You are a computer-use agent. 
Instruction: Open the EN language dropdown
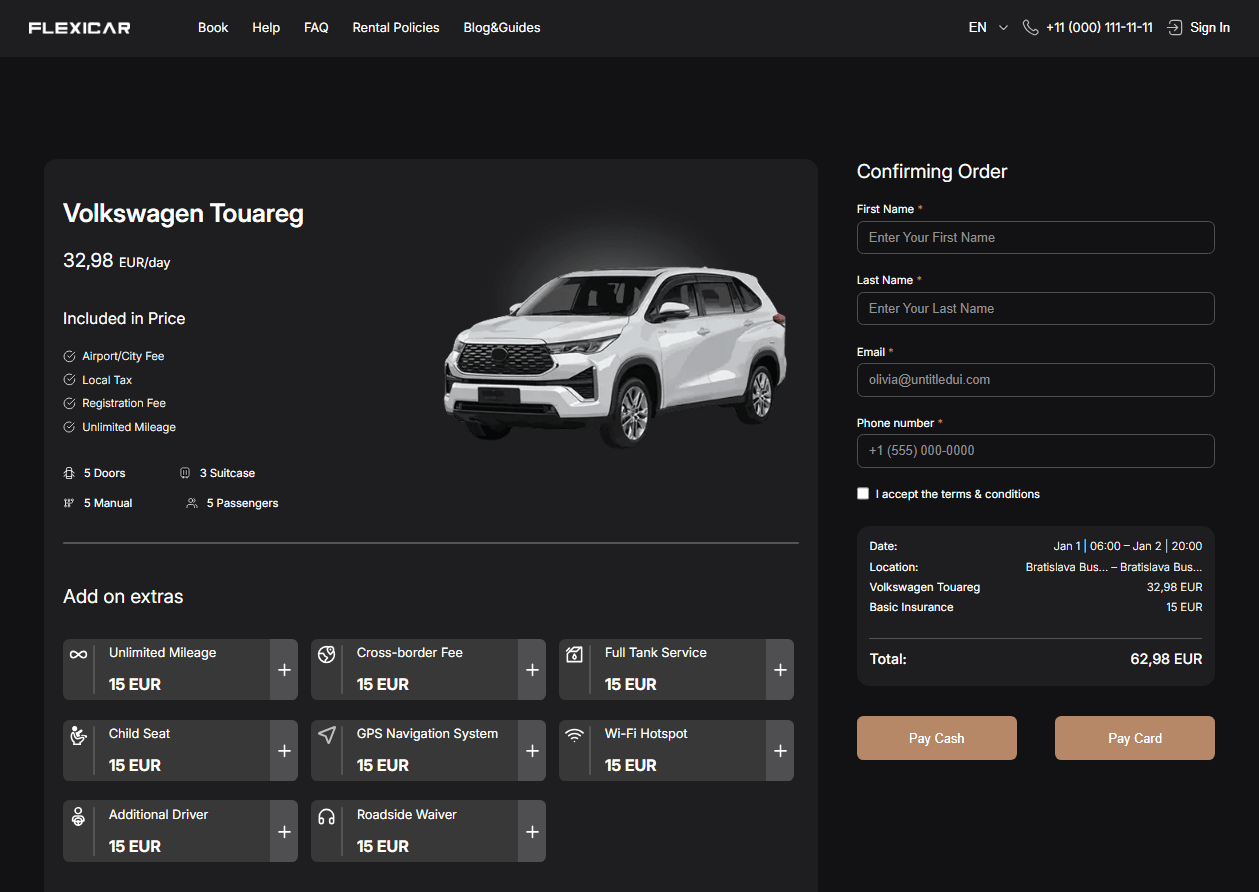pyautogui.click(x=988, y=28)
